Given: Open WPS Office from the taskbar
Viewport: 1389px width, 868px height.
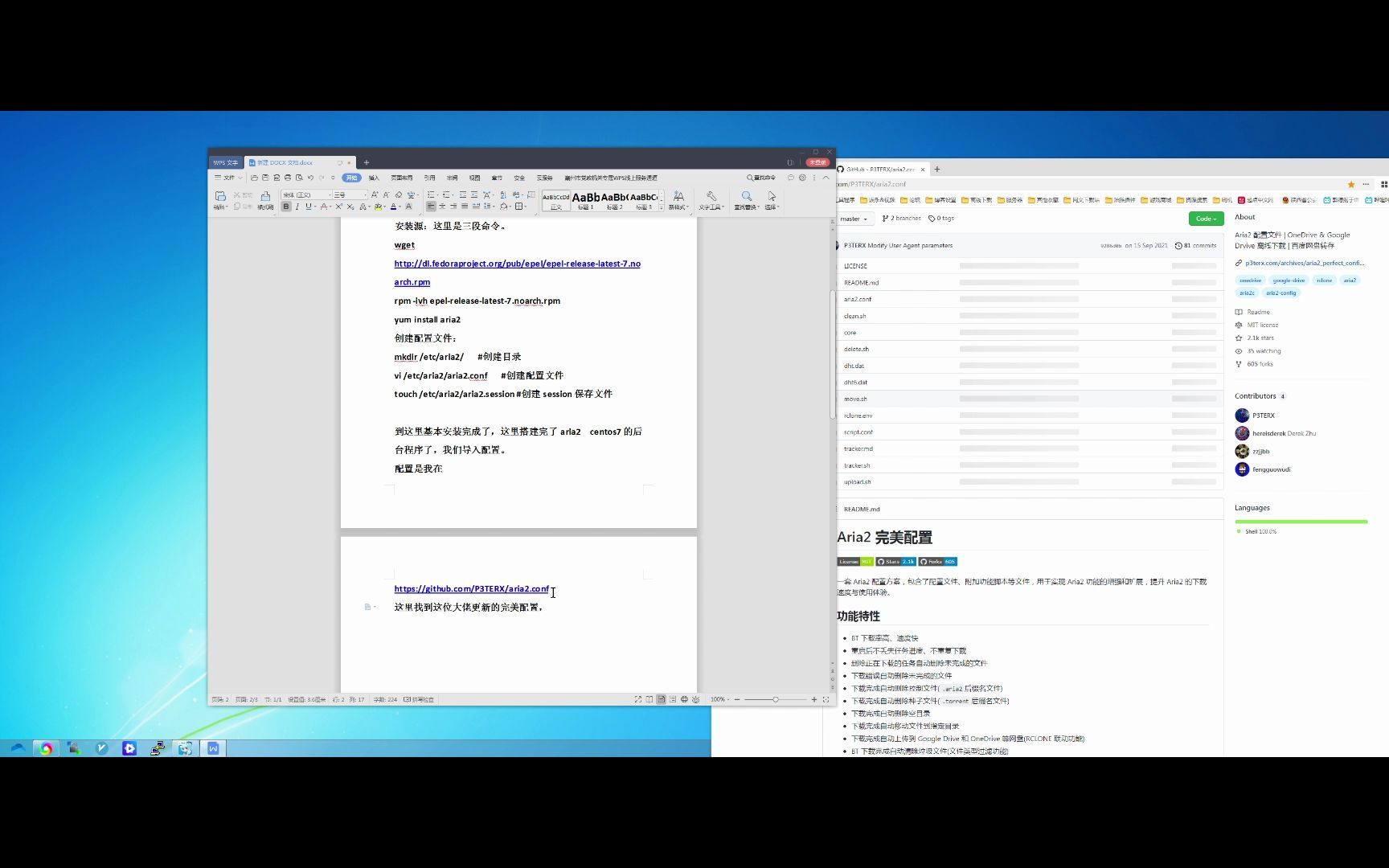Looking at the screenshot, I should point(213,748).
